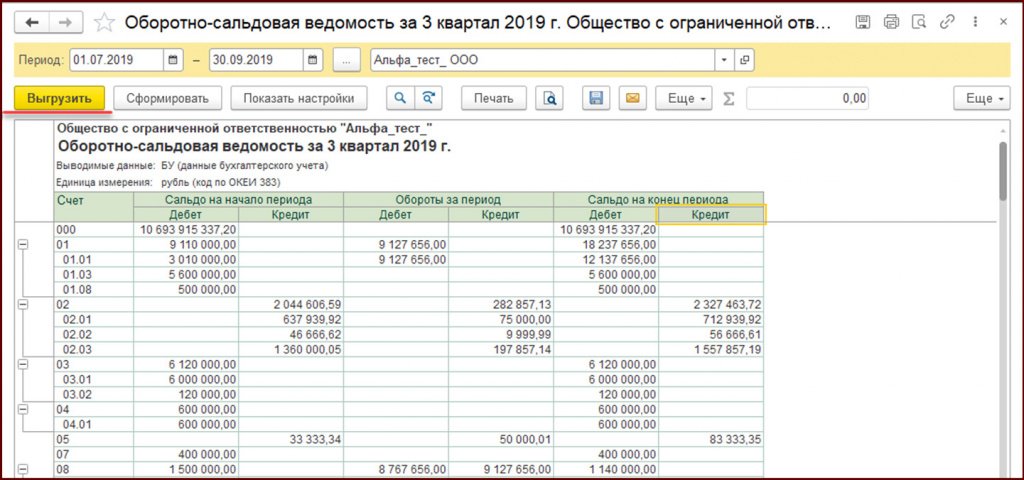Save report using the diskette icon
1024x480 pixels.
(x=595, y=98)
